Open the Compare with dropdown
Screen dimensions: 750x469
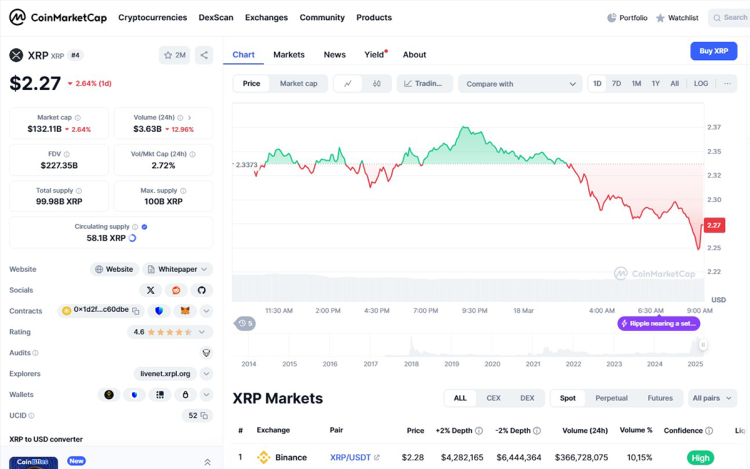[520, 84]
